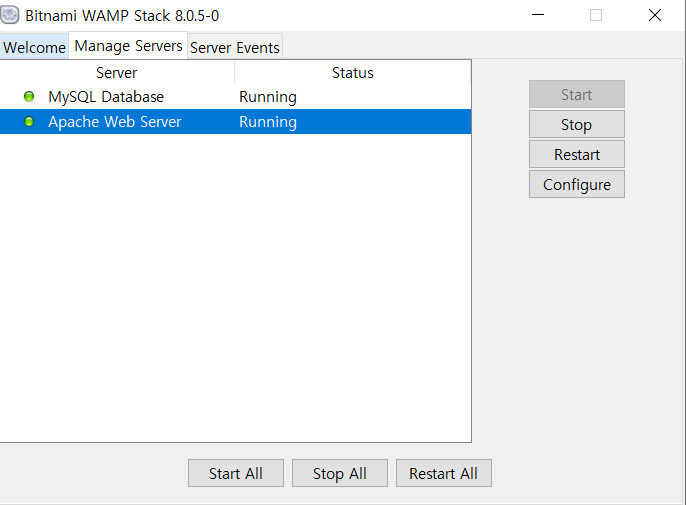The width and height of the screenshot is (686, 505).
Task: Click the disabled maximize window button
Action: tap(596, 15)
